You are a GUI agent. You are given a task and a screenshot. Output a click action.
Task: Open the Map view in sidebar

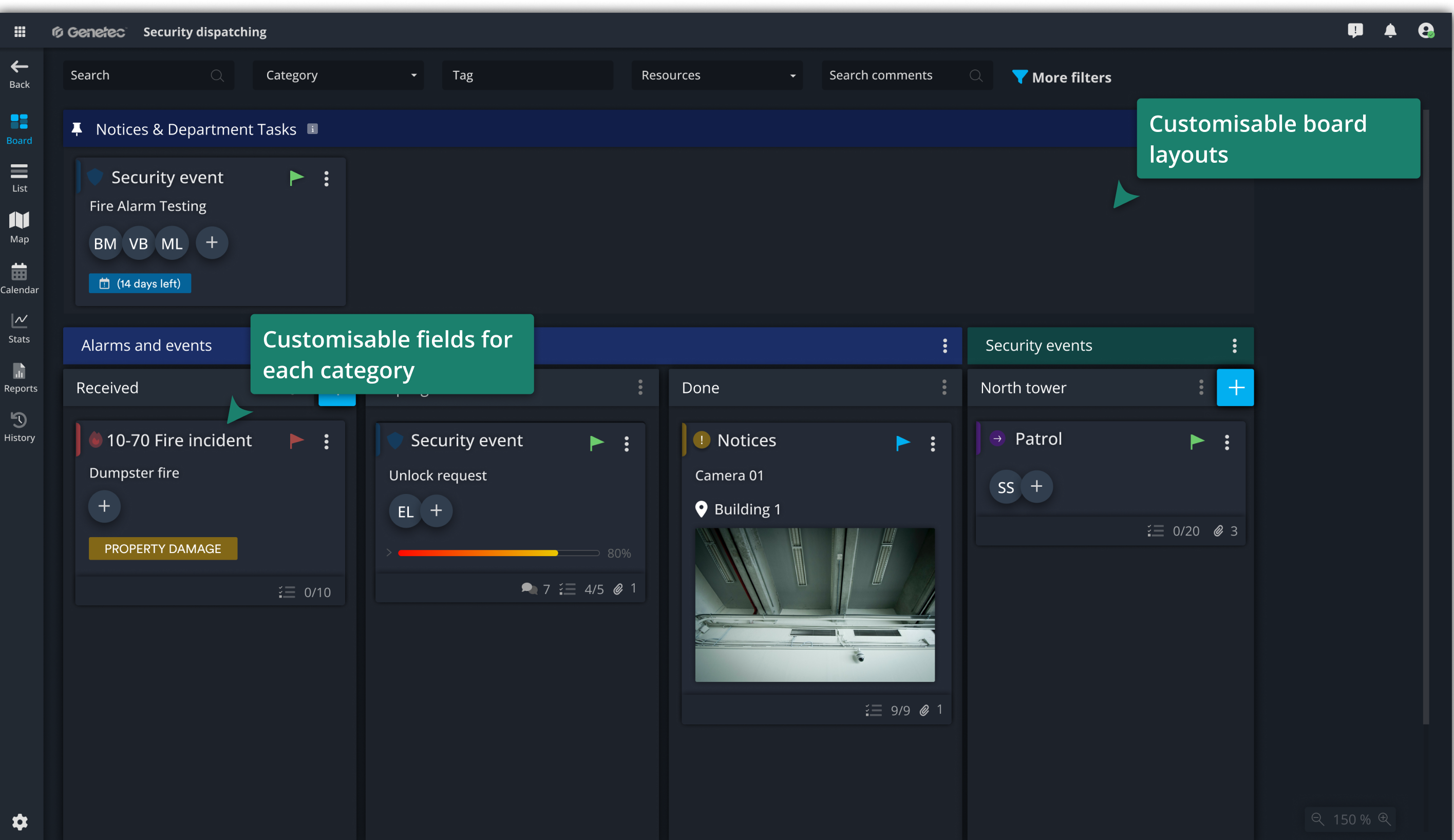(x=19, y=227)
